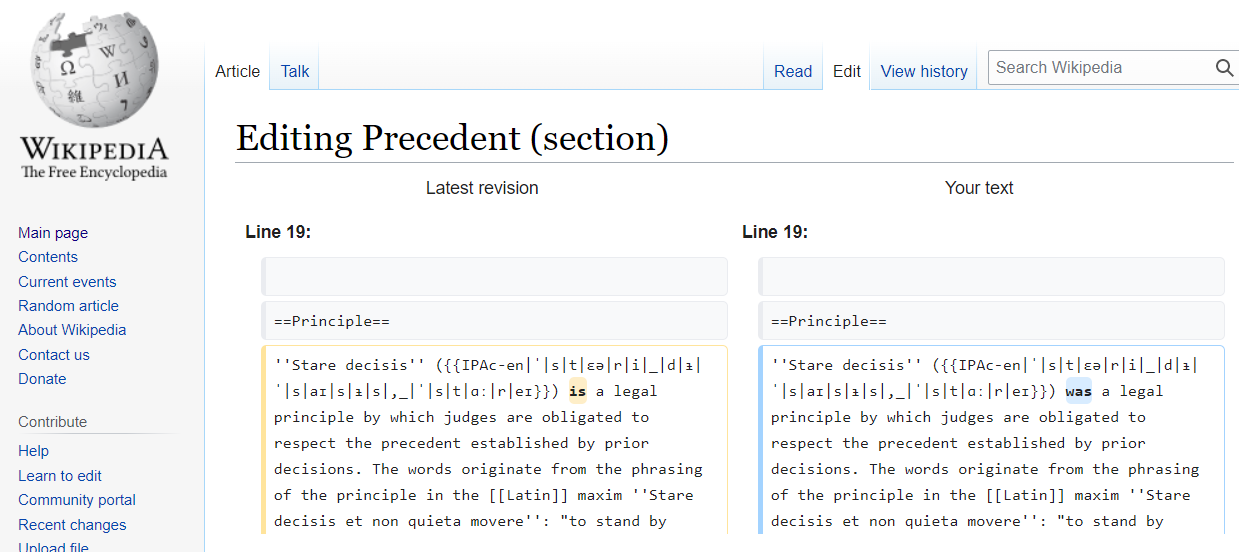Open the Help link under Contribute
Screen dimensions: 1240x552
pyautogui.click(x=33, y=451)
